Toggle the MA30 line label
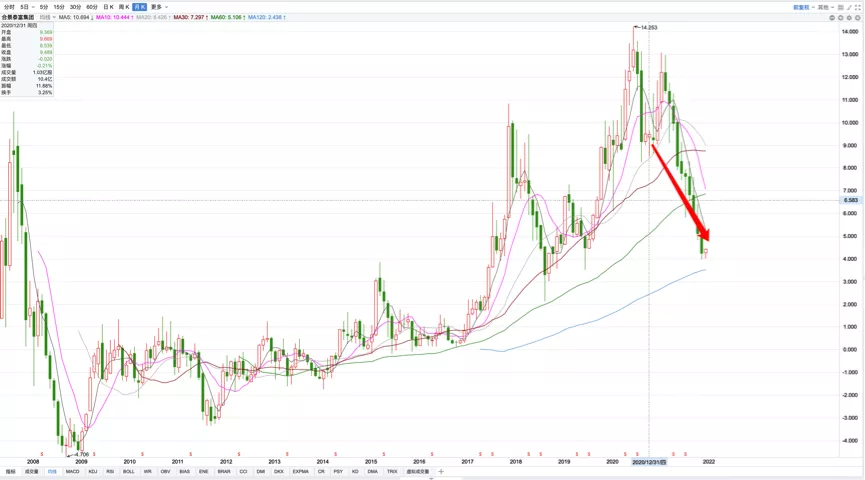865x480 pixels. [191, 18]
